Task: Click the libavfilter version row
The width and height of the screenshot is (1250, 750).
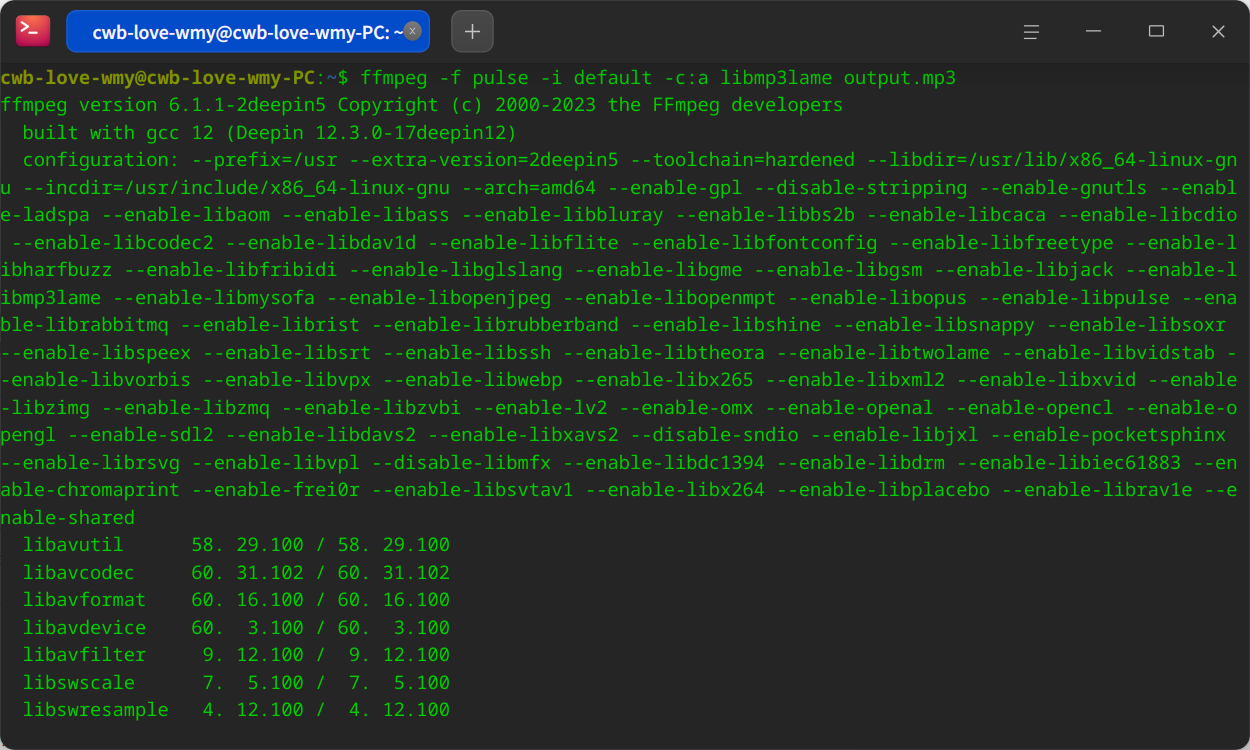Action: [237, 655]
